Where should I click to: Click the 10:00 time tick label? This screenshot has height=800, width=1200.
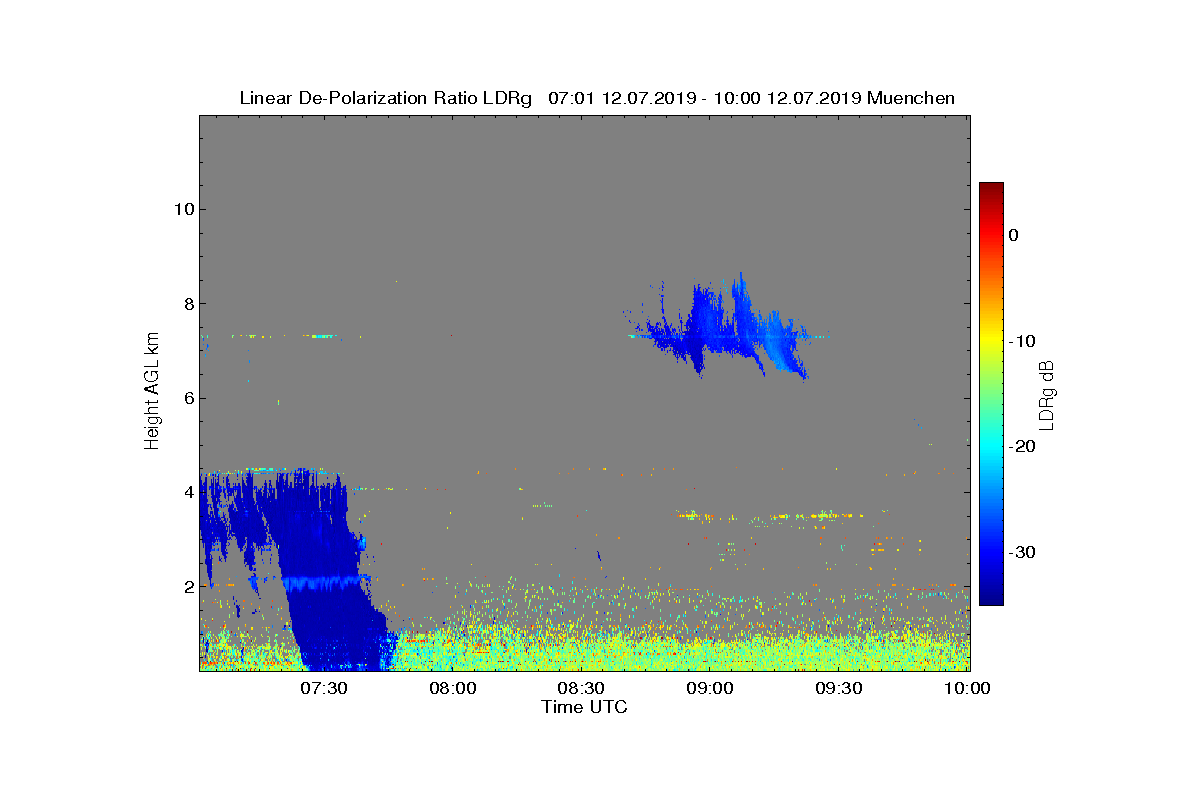968,688
